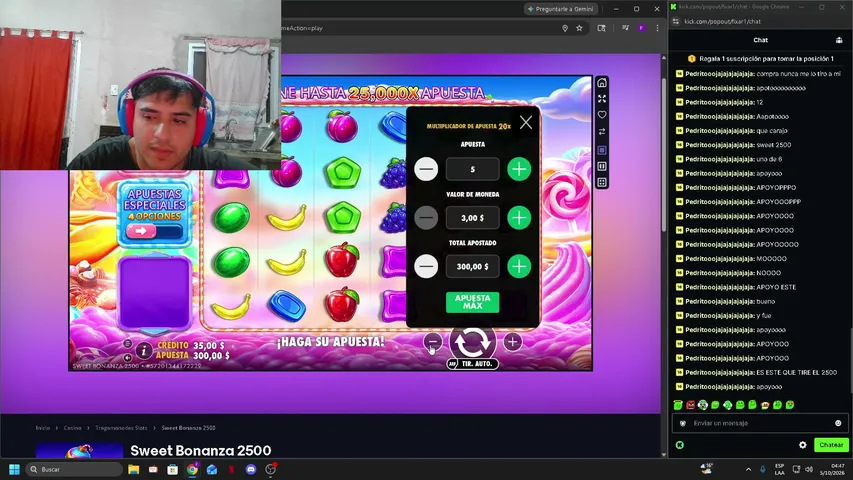Decrease Valor de Moneda with minus
Image resolution: width=853 pixels, height=480 pixels.
(426, 218)
